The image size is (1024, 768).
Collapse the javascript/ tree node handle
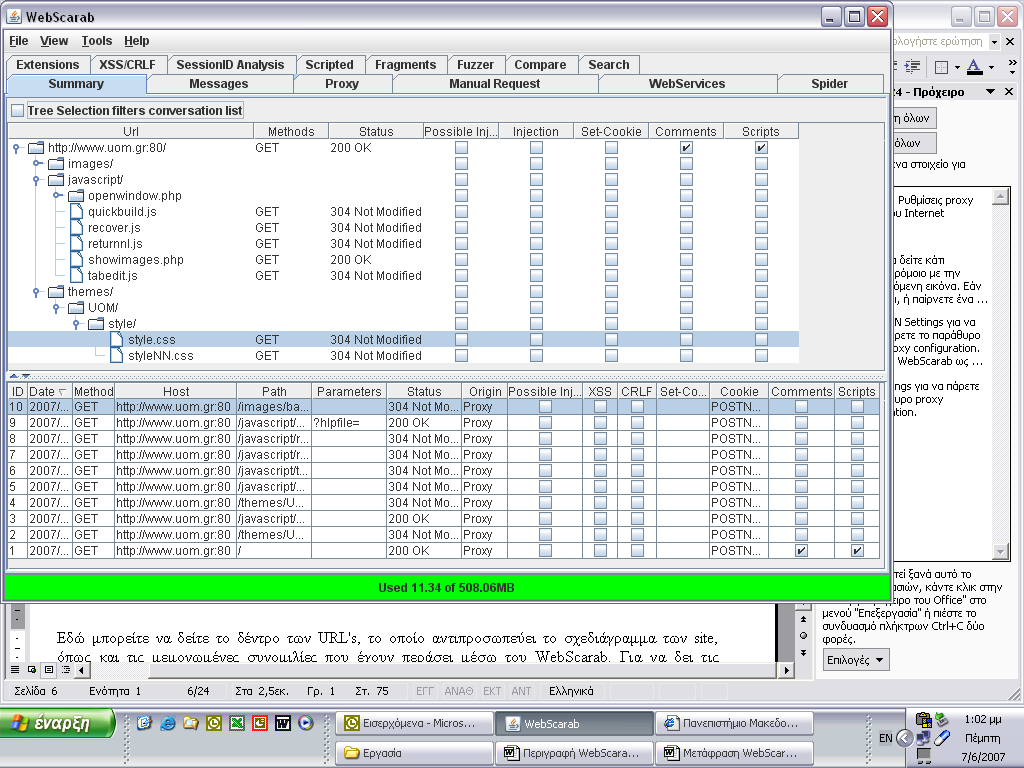click(37, 180)
